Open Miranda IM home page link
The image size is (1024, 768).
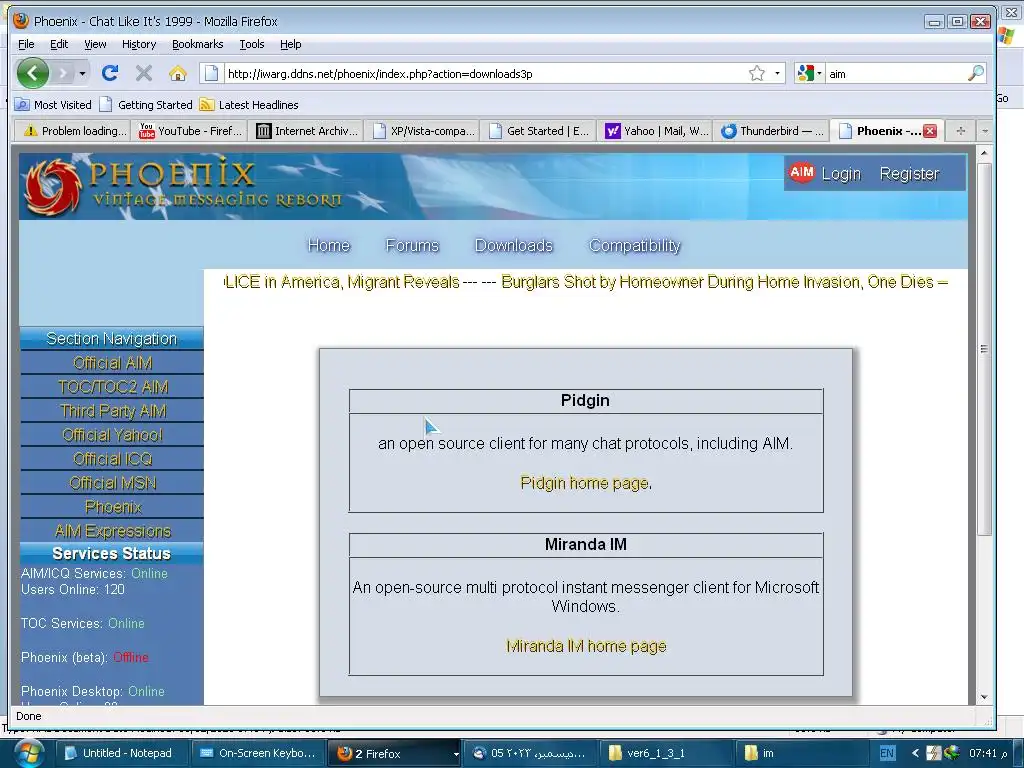coord(586,646)
